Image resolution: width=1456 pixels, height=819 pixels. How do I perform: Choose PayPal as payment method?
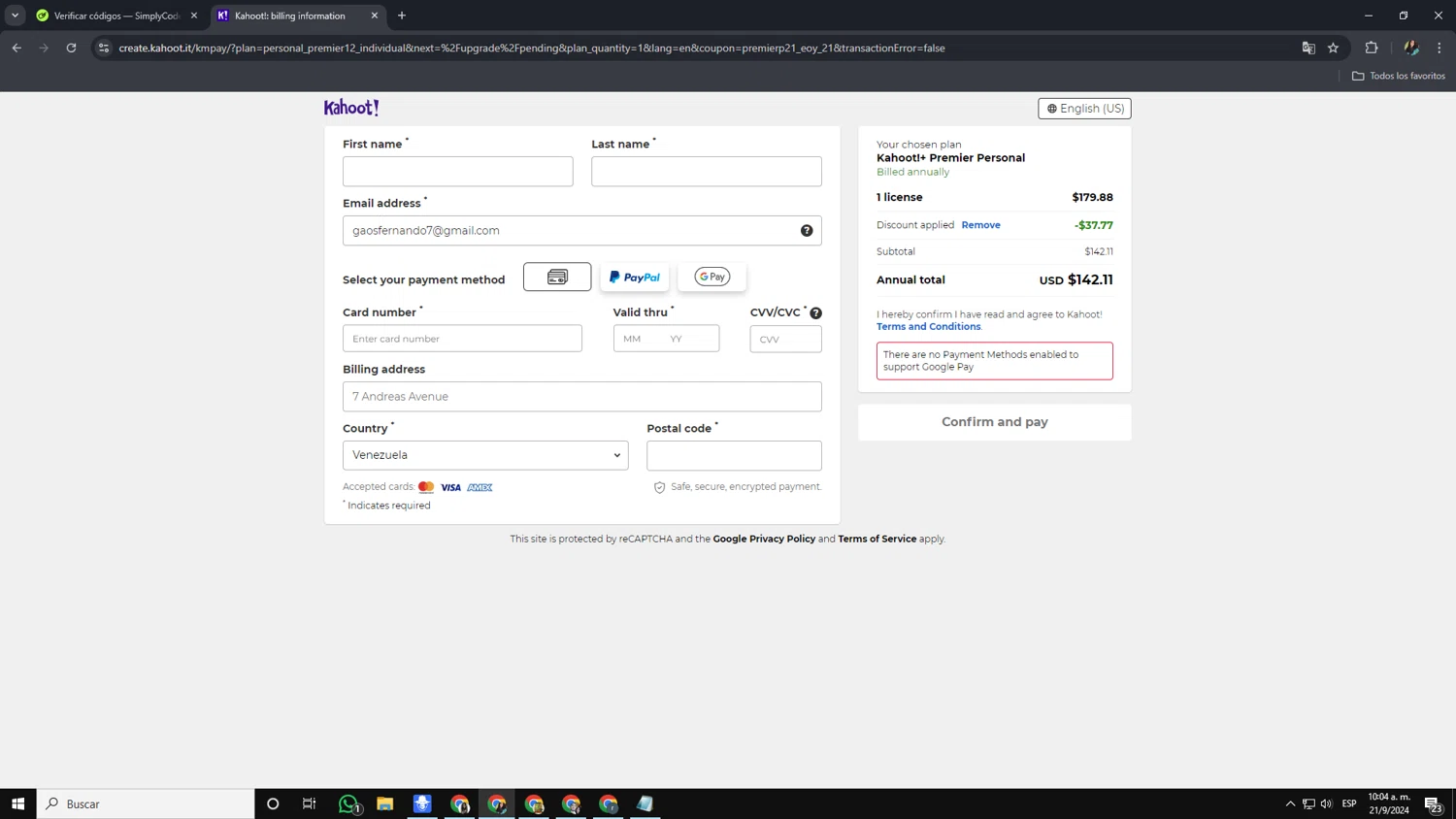(x=634, y=278)
